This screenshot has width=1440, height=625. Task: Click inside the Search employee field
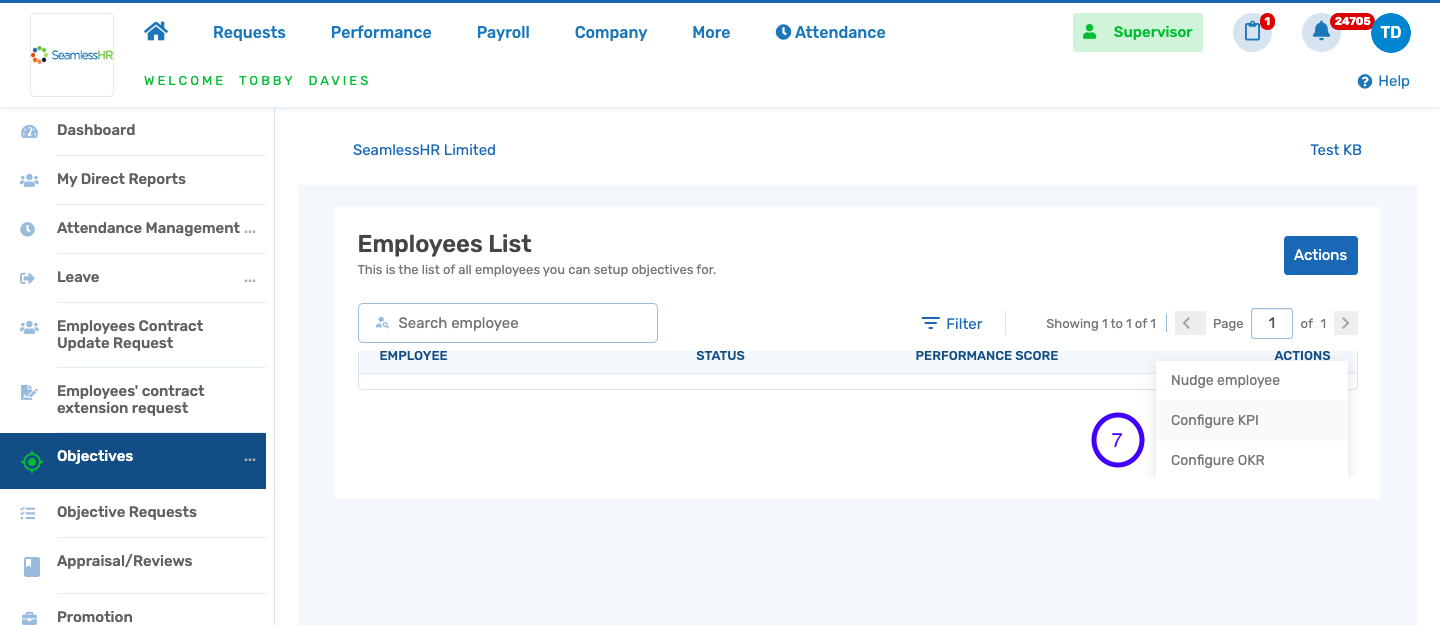point(507,322)
